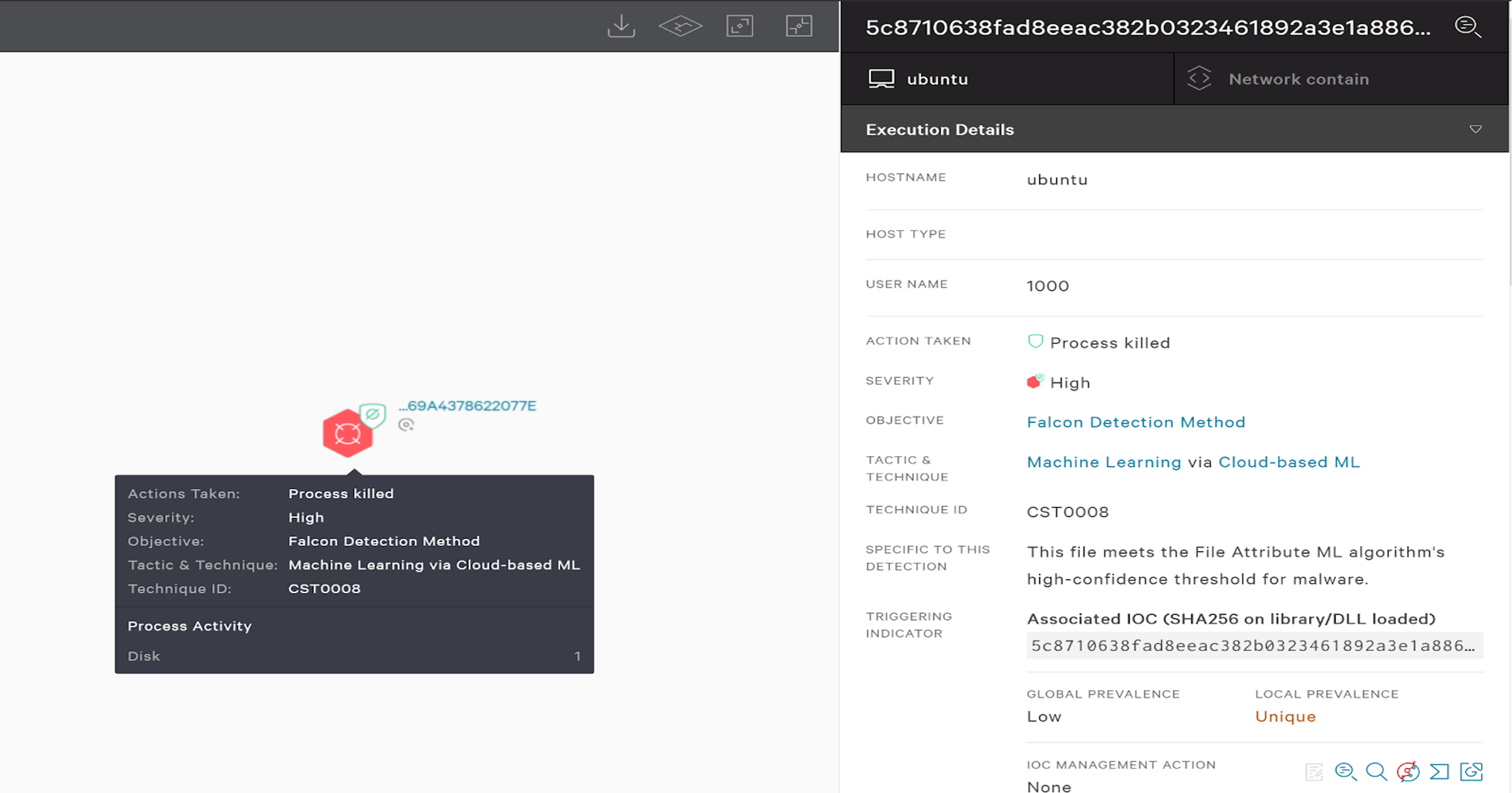This screenshot has height=793, width=1512.
Task: Collapse the Execution Details section arrow
Action: coord(1475,129)
